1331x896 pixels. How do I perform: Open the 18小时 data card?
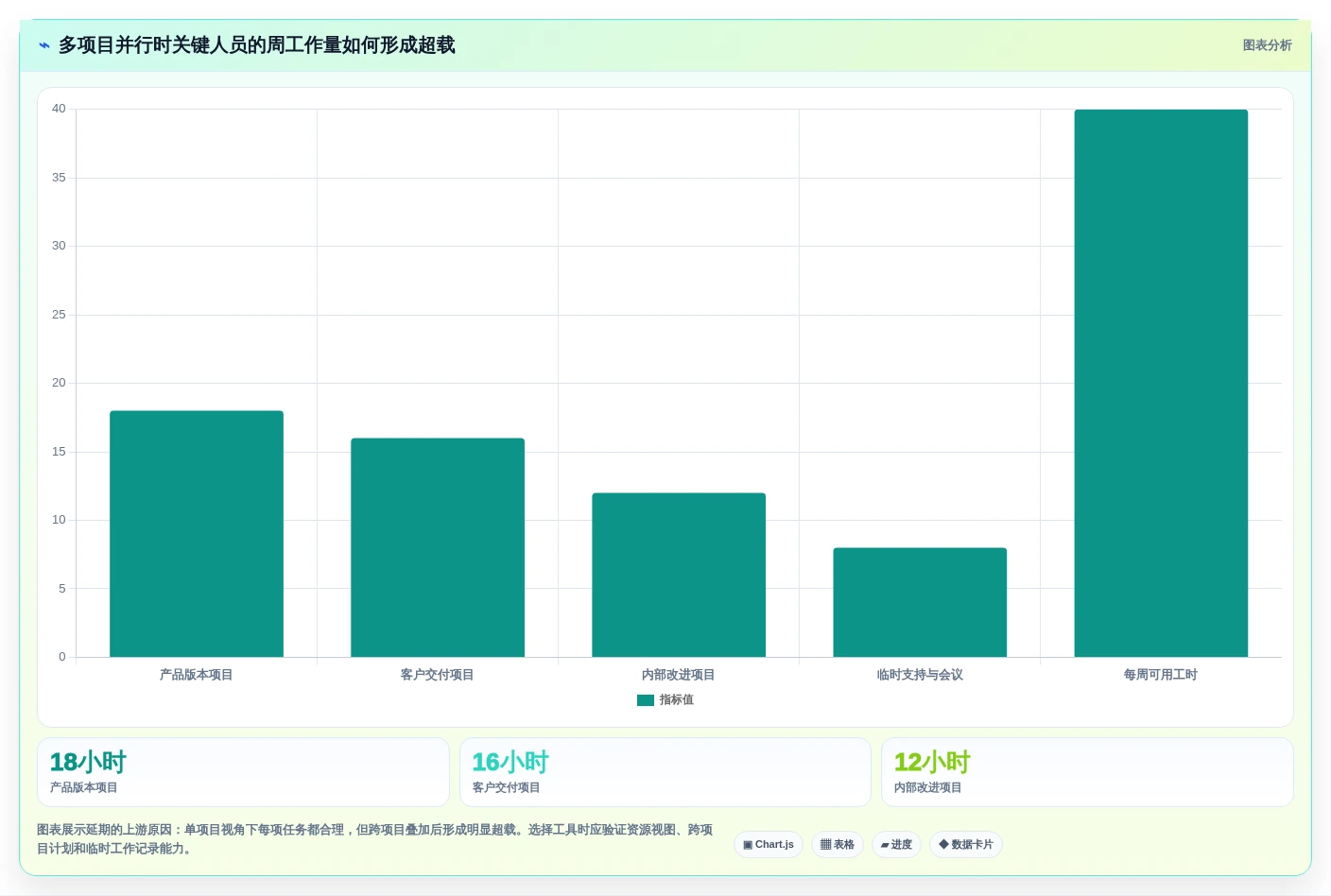click(x=243, y=772)
